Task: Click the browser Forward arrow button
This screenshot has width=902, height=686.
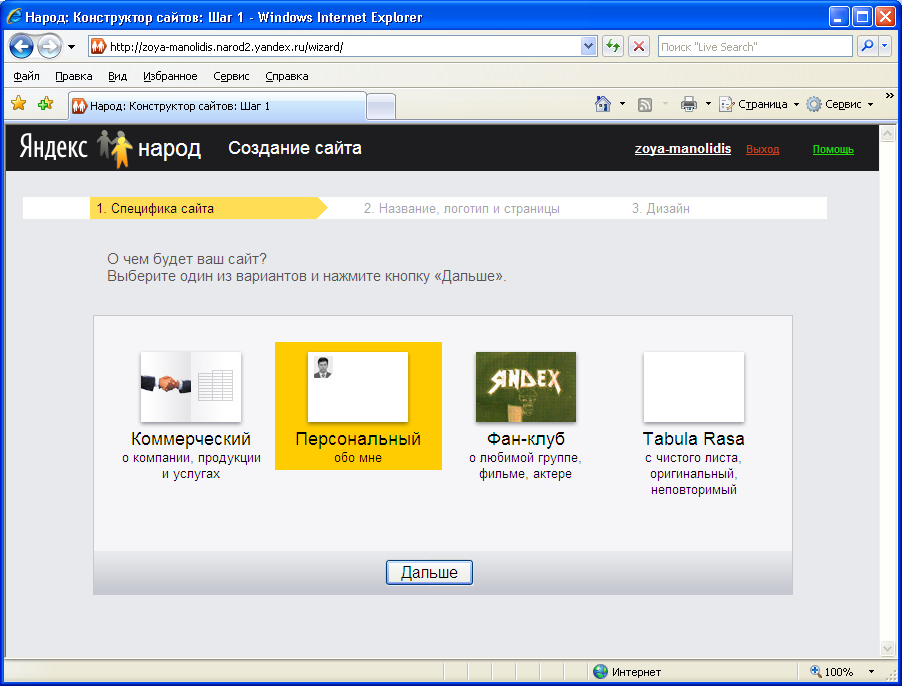Action: pyautogui.click(x=49, y=47)
